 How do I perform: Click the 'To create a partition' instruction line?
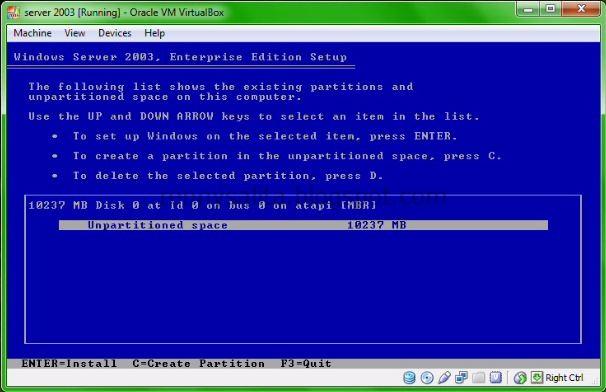tap(287, 156)
